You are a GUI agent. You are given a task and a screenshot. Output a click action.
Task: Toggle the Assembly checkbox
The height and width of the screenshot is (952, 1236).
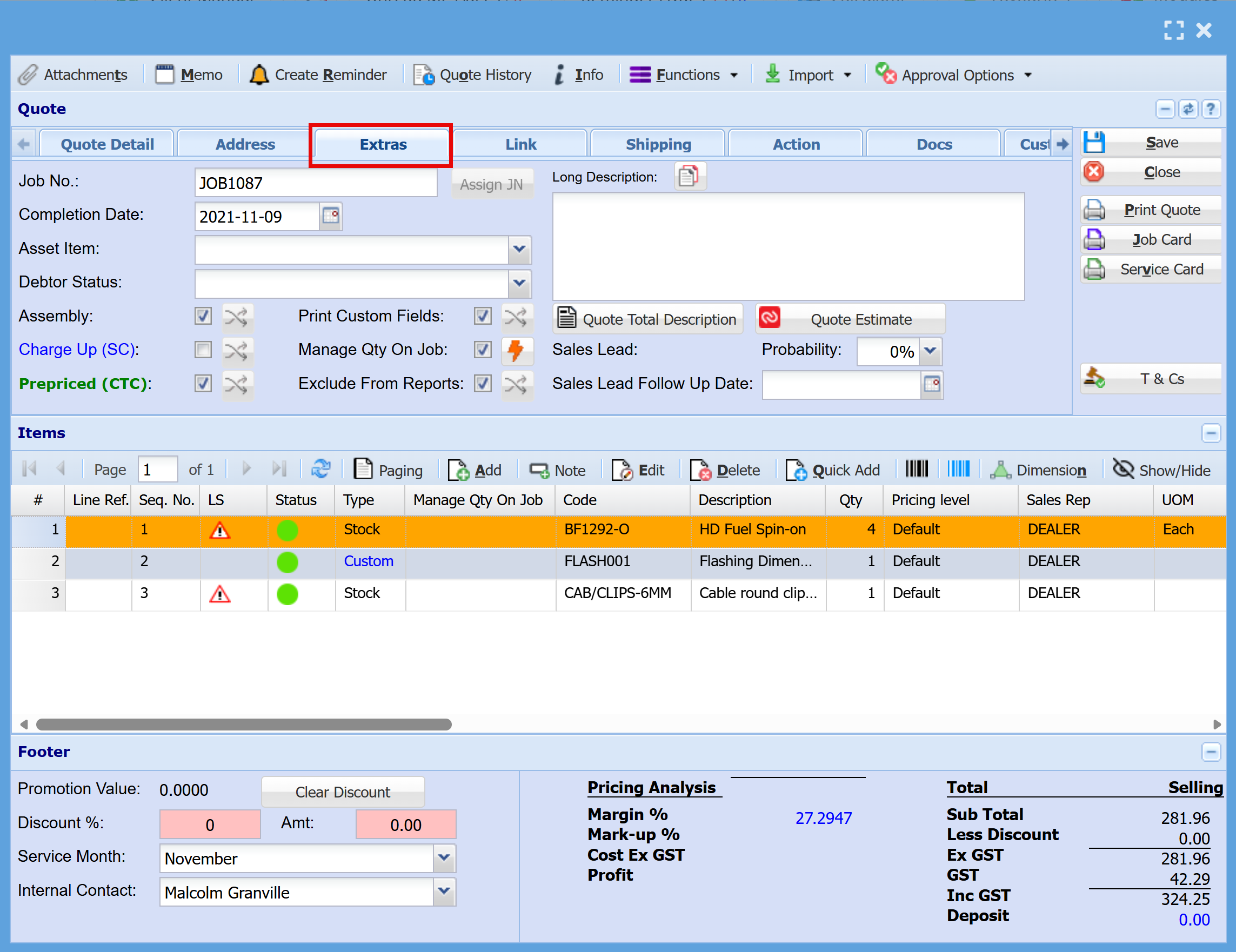click(x=203, y=316)
